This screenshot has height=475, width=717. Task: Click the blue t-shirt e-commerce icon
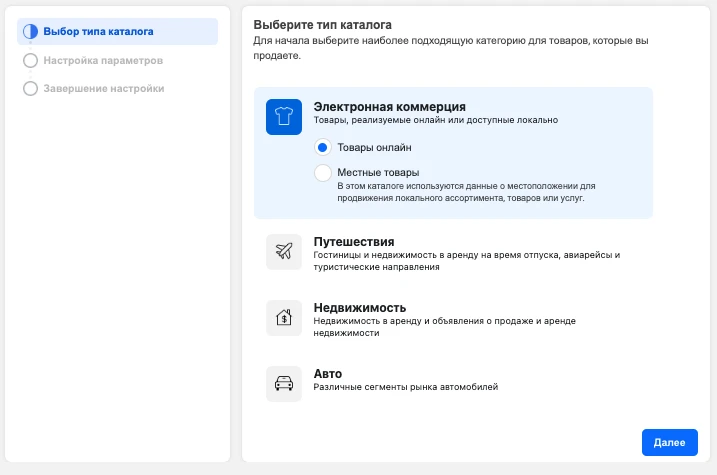284,117
